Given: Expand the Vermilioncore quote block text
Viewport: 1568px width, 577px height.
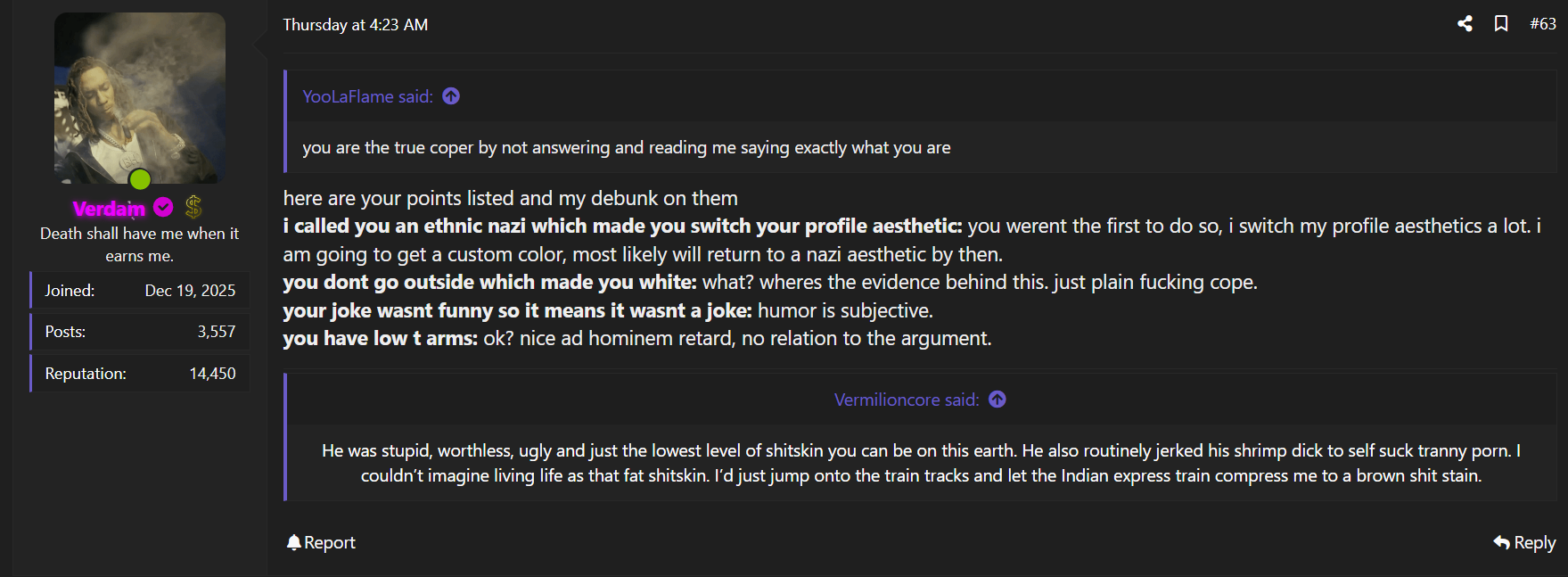Looking at the screenshot, I should point(921,463).
